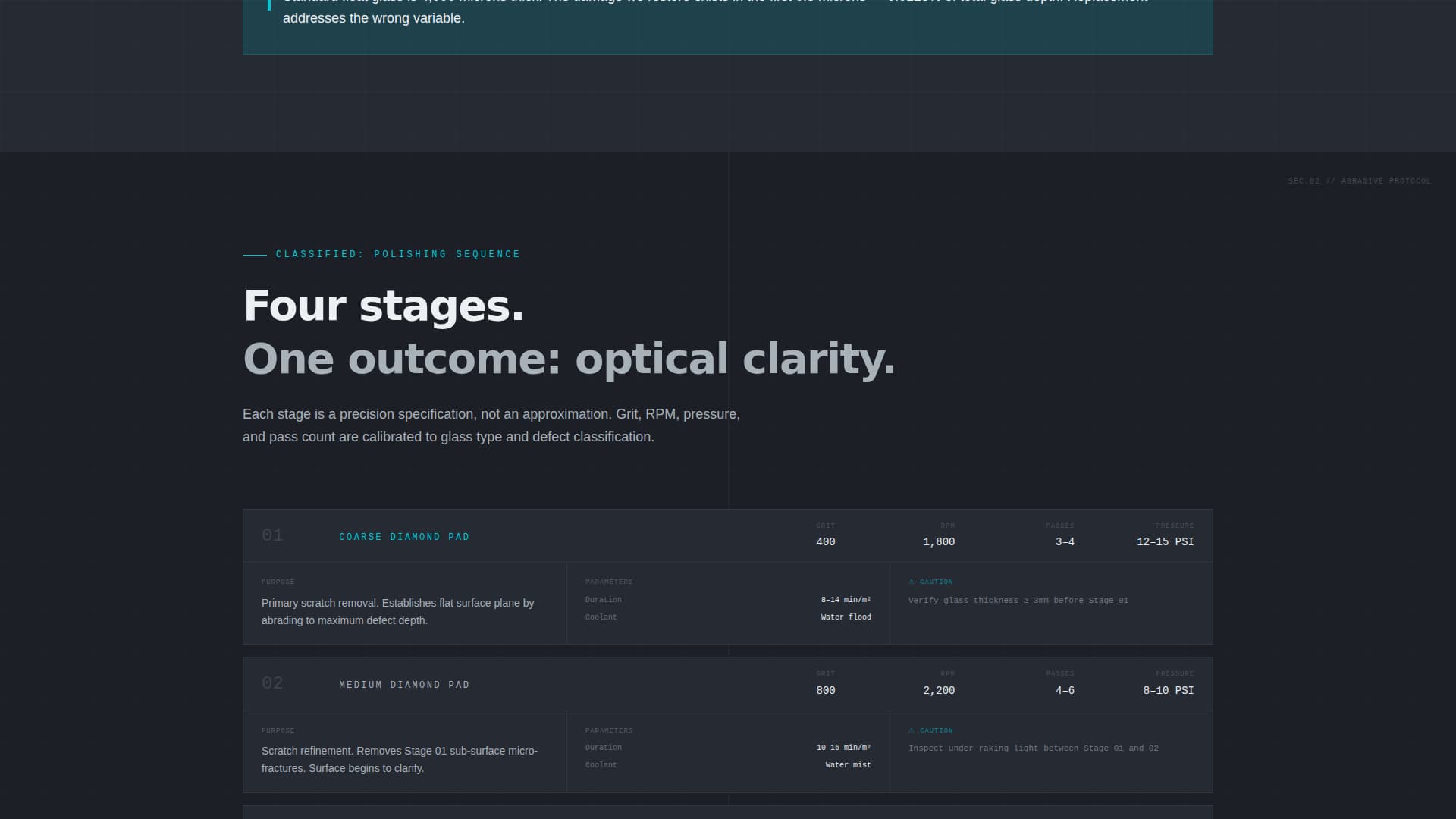Click the pressure value 8–10 PSI
Screen dimensions: 1456x819
coord(1169,691)
